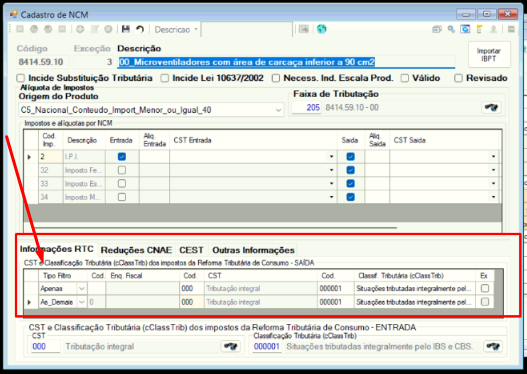This screenshot has height=374, width=527.
Task: Click the greyed-out delete record X icon
Action: click(x=108, y=29)
